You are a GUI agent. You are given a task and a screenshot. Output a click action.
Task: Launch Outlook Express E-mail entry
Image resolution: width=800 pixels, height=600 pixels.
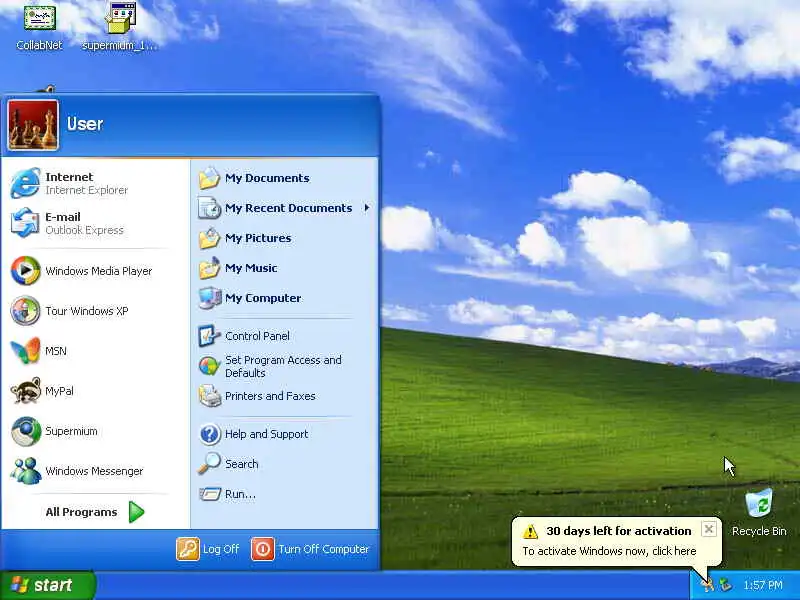[95, 223]
